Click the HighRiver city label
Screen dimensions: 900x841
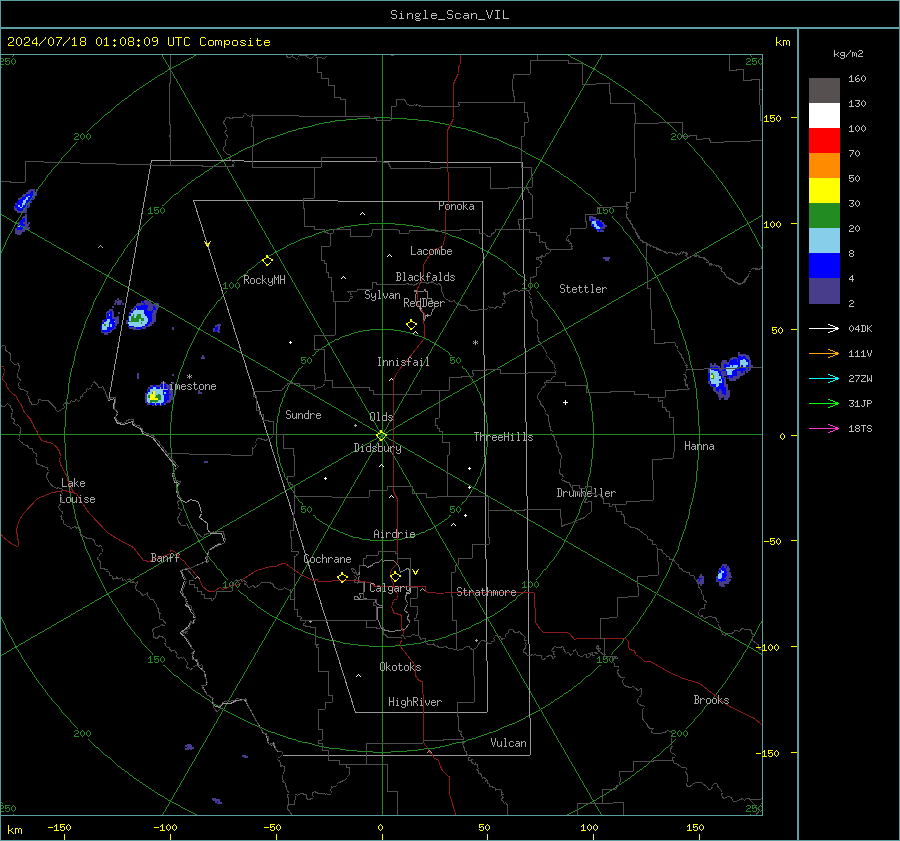point(415,702)
